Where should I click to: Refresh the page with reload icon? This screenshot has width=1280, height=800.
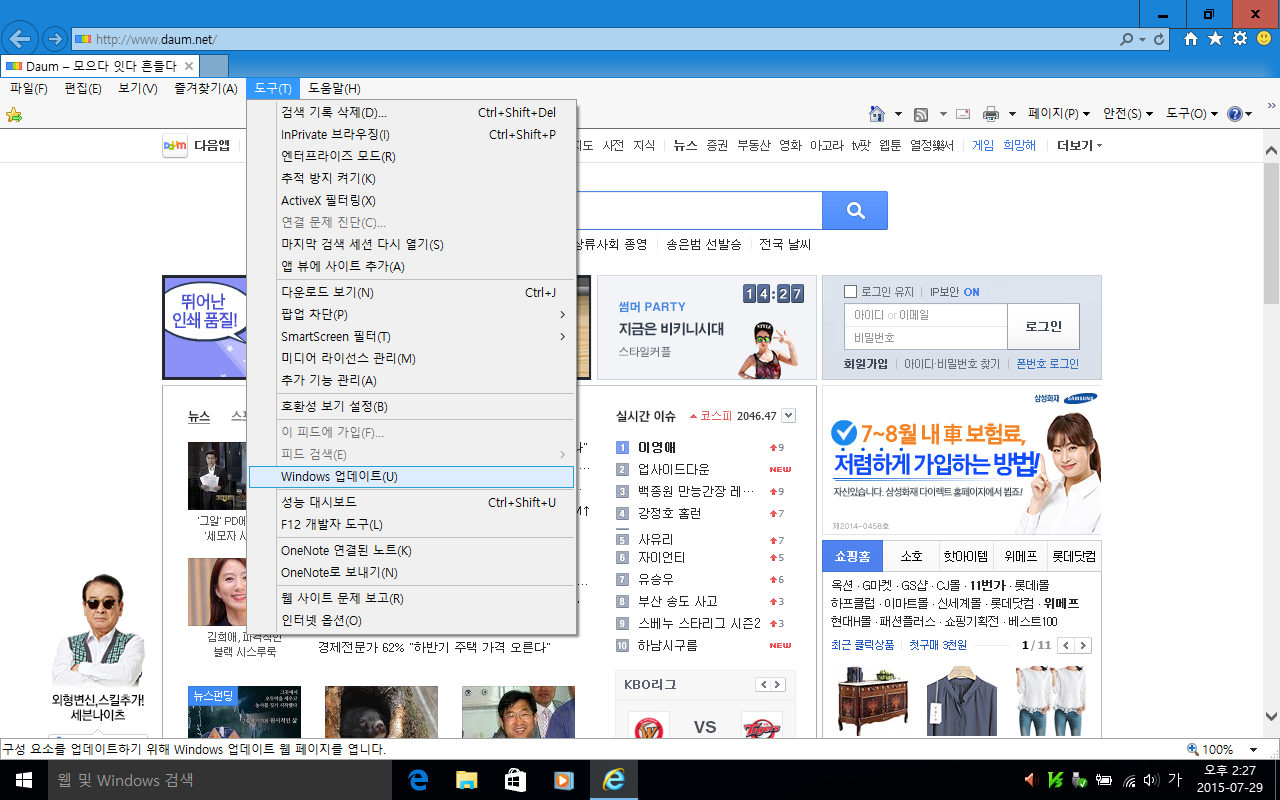coord(1159,39)
